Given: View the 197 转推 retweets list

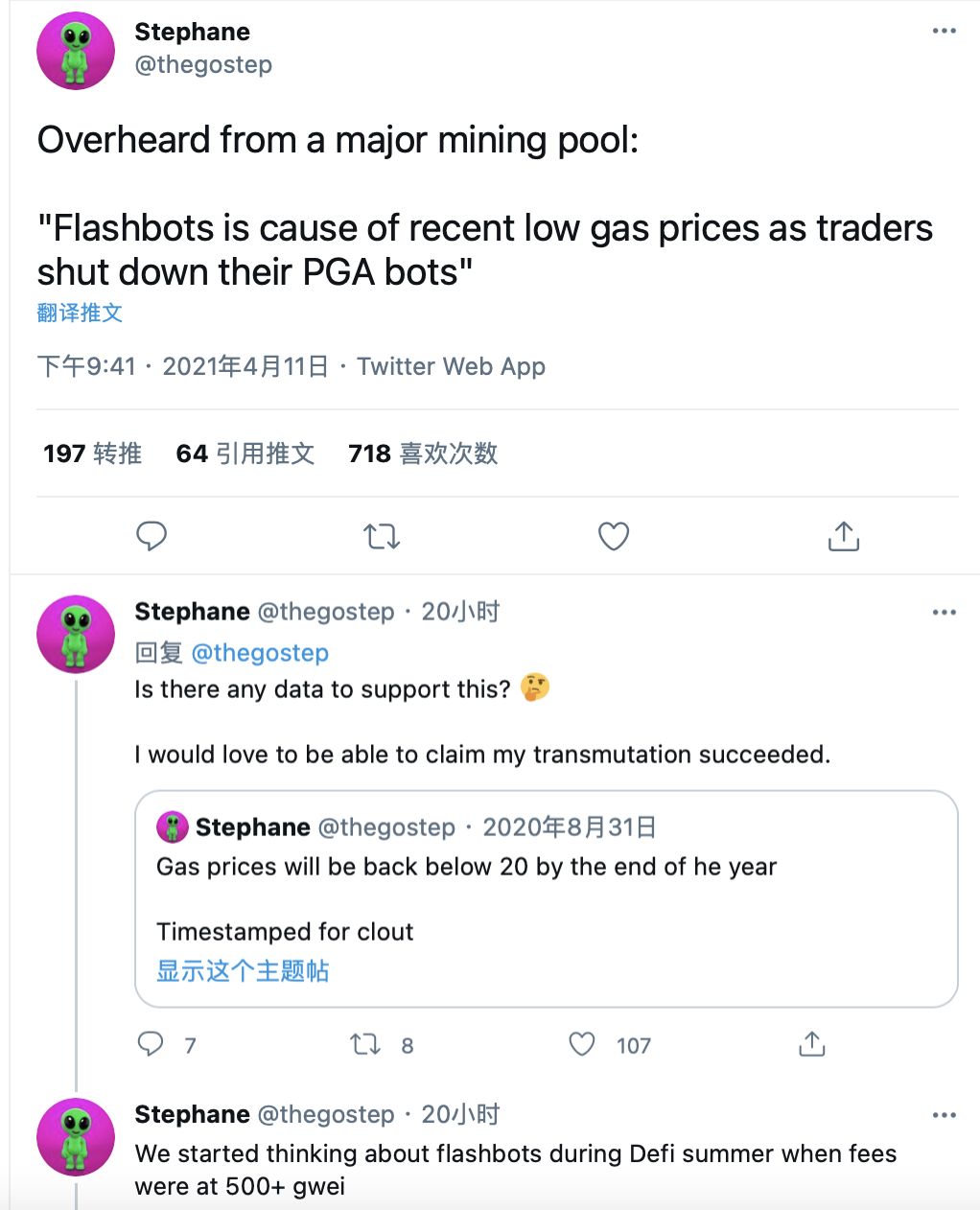Looking at the screenshot, I should tap(92, 454).
